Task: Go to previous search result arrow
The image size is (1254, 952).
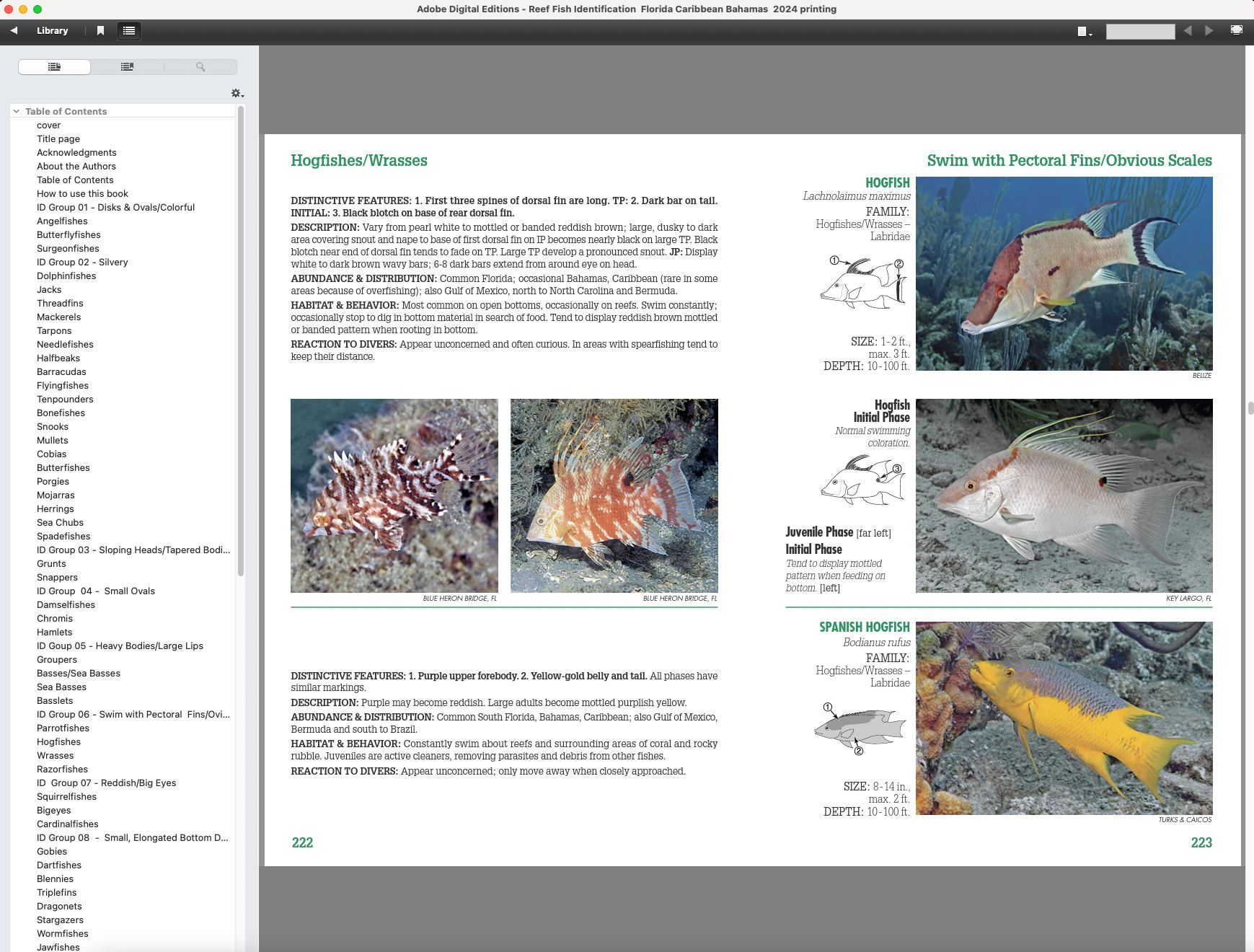Action: tap(1188, 30)
